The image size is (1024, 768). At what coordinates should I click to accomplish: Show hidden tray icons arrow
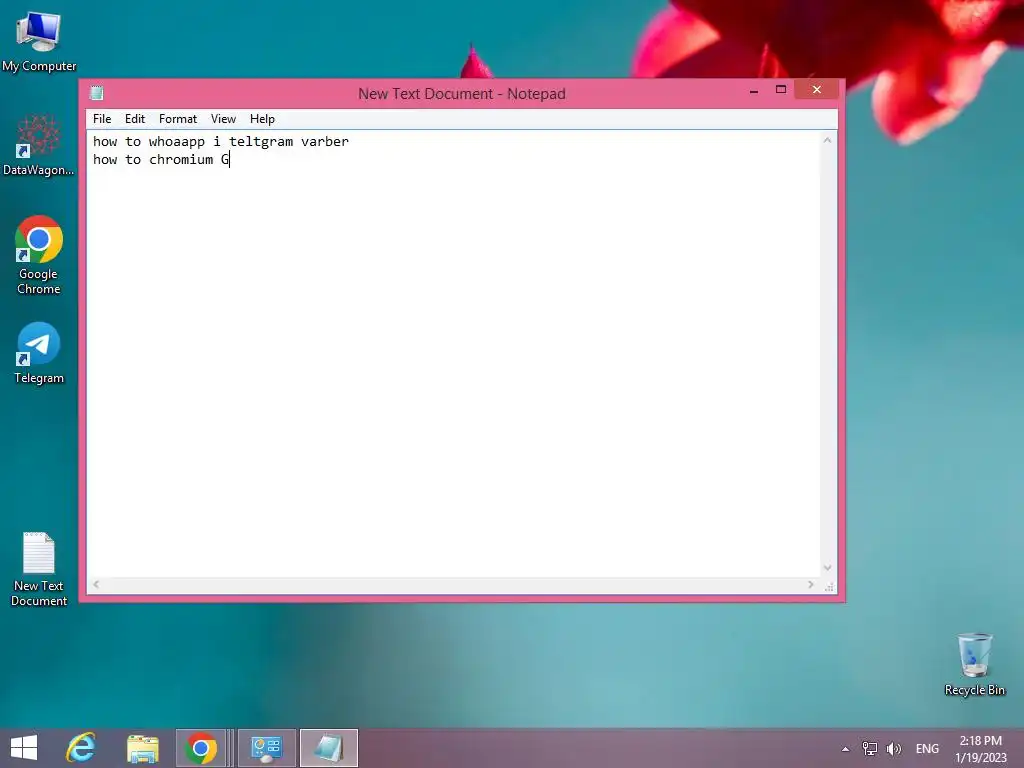(846, 749)
